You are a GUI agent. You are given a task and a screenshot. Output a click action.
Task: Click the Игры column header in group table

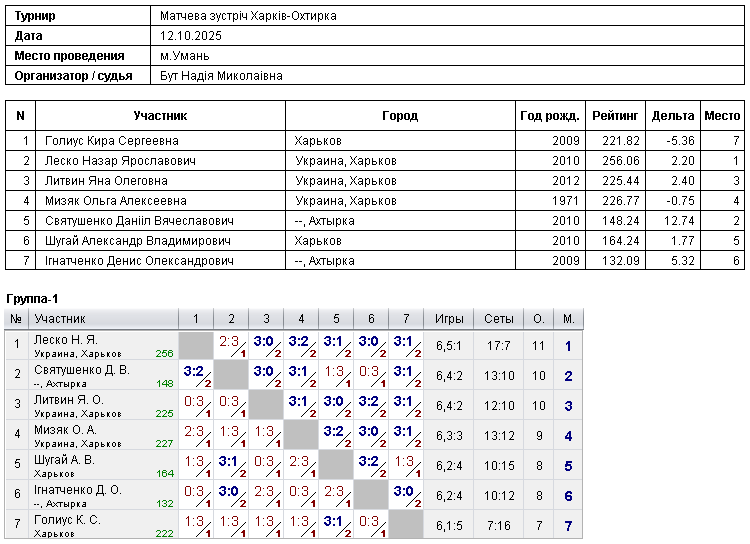coord(449,319)
